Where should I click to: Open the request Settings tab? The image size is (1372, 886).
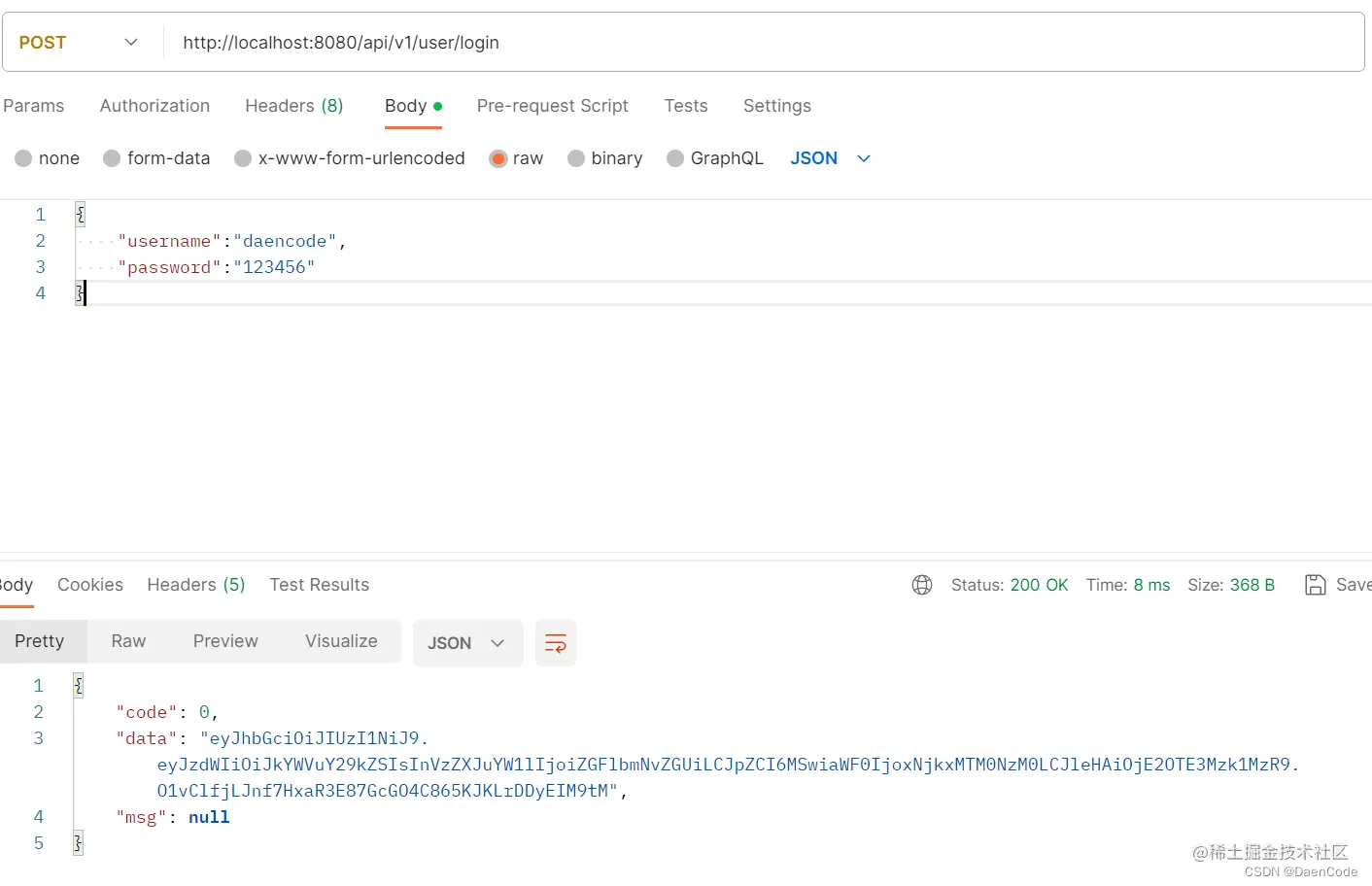pyautogui.click(x=777, y=106)
